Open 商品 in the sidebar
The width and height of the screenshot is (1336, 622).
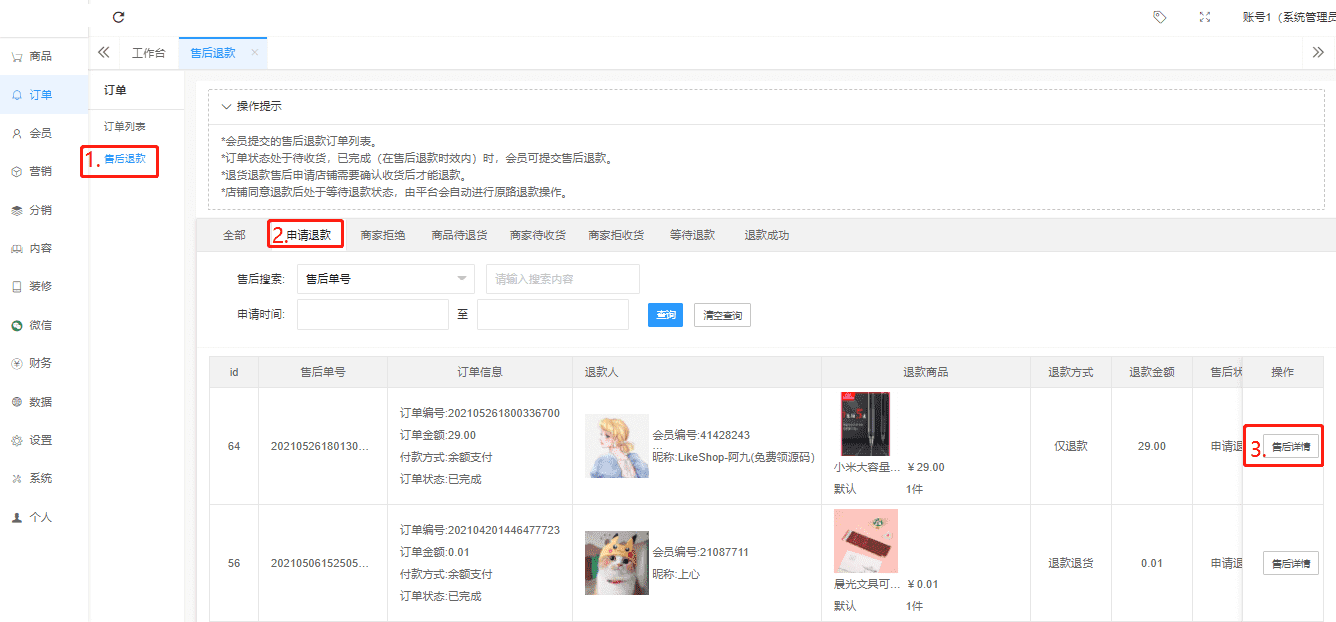(x=40, y=57)
